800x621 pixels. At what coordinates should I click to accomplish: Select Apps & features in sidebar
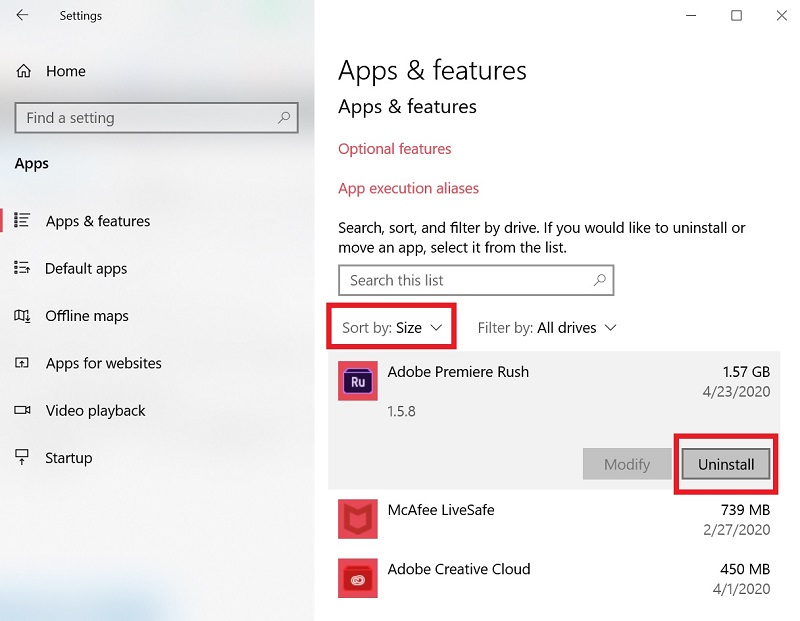pyautogui.click(x=98, y=221)
